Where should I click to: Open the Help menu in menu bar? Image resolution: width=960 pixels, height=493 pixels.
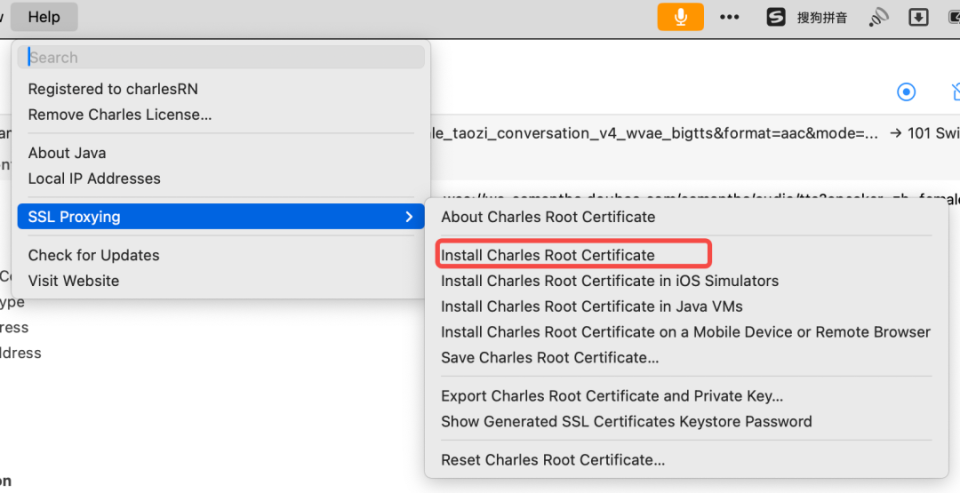tap(44, 17)
